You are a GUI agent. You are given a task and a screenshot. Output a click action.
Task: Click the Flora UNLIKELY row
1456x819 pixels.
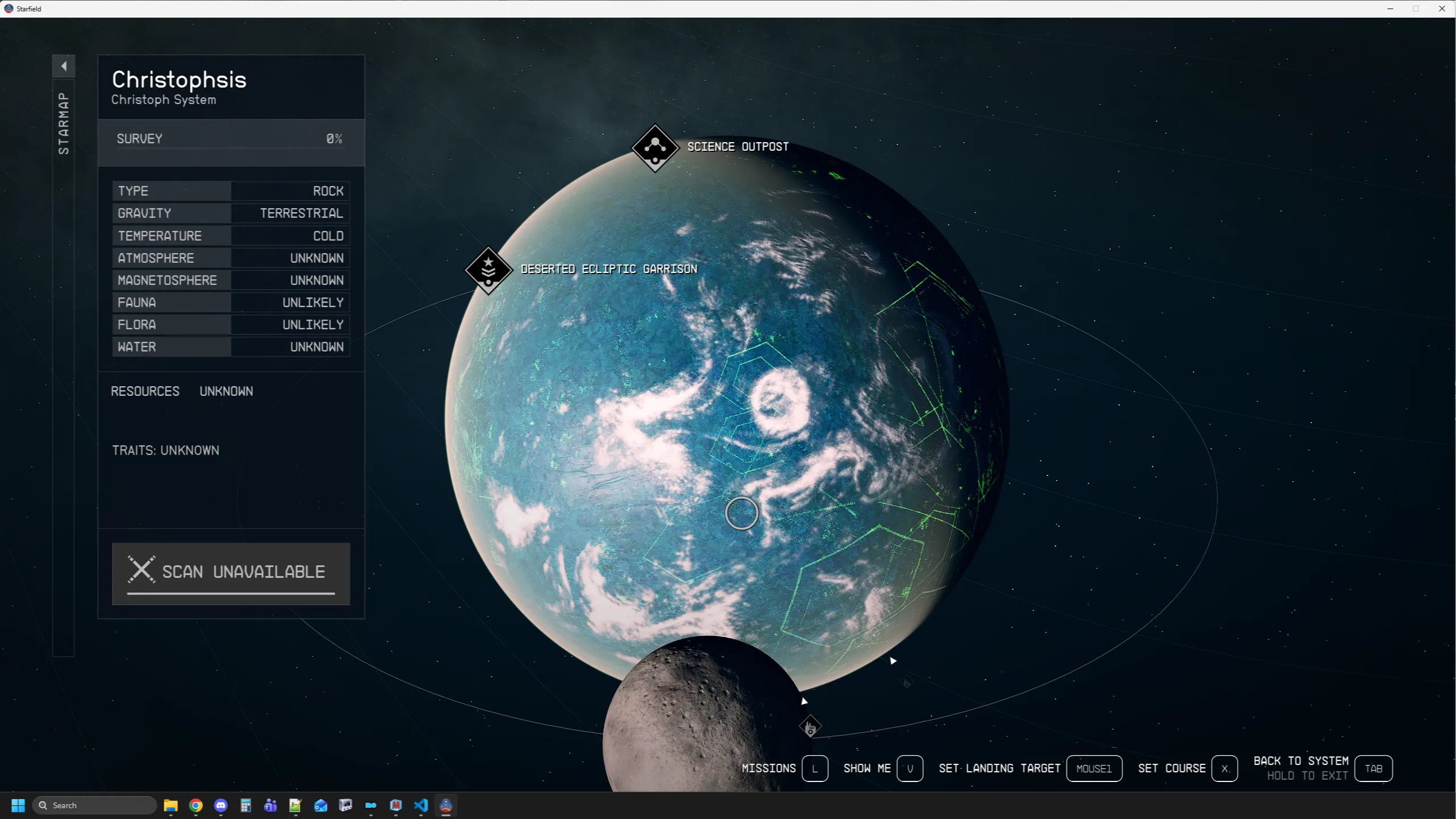tap(231, 325)
